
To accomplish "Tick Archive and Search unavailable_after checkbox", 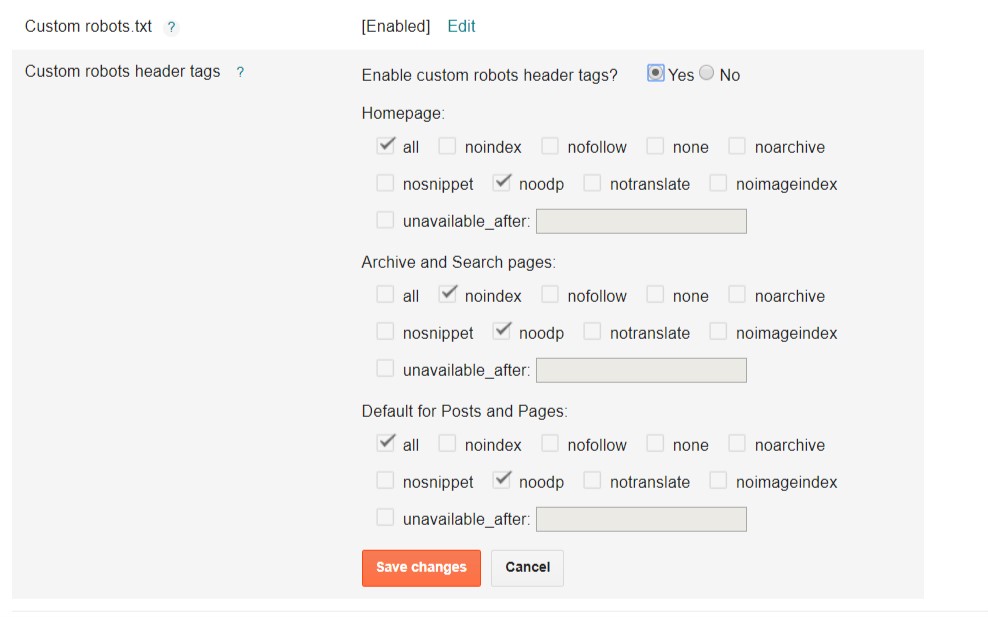I will (x=385, y=369).
